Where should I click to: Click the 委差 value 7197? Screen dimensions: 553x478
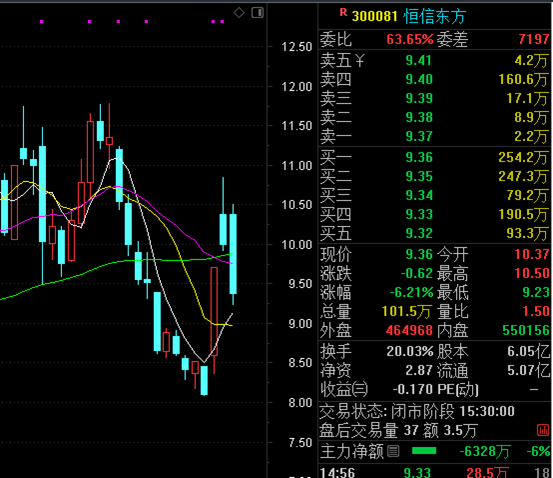click(x=534, y=39)
